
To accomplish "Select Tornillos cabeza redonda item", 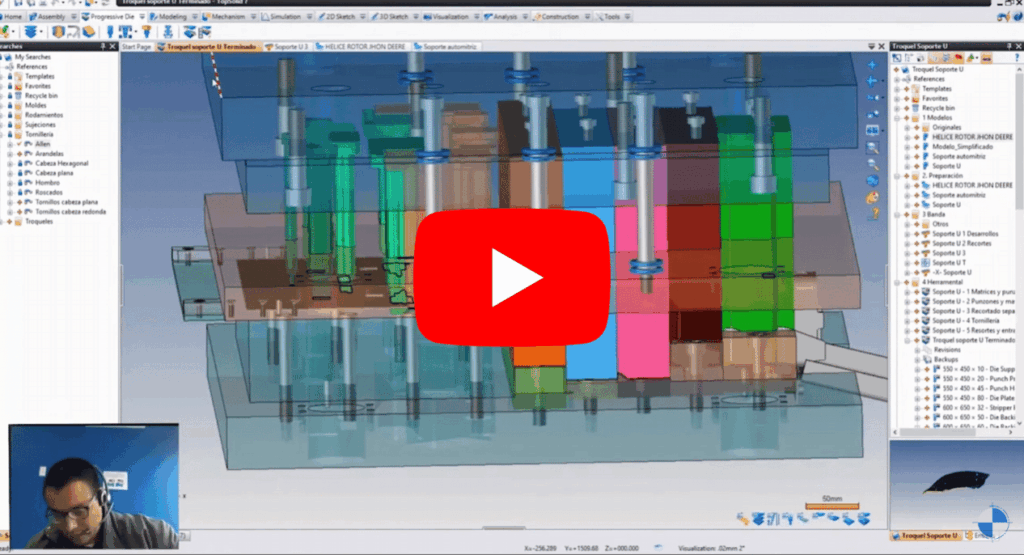I will point(71,212).
